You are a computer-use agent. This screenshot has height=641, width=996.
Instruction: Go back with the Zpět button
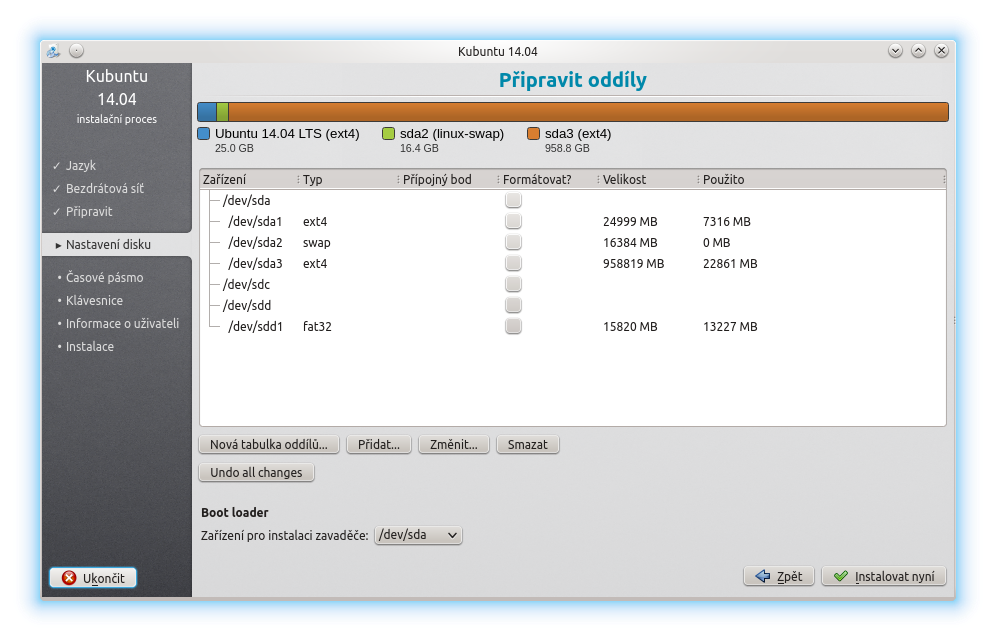[x=779, y=576]
